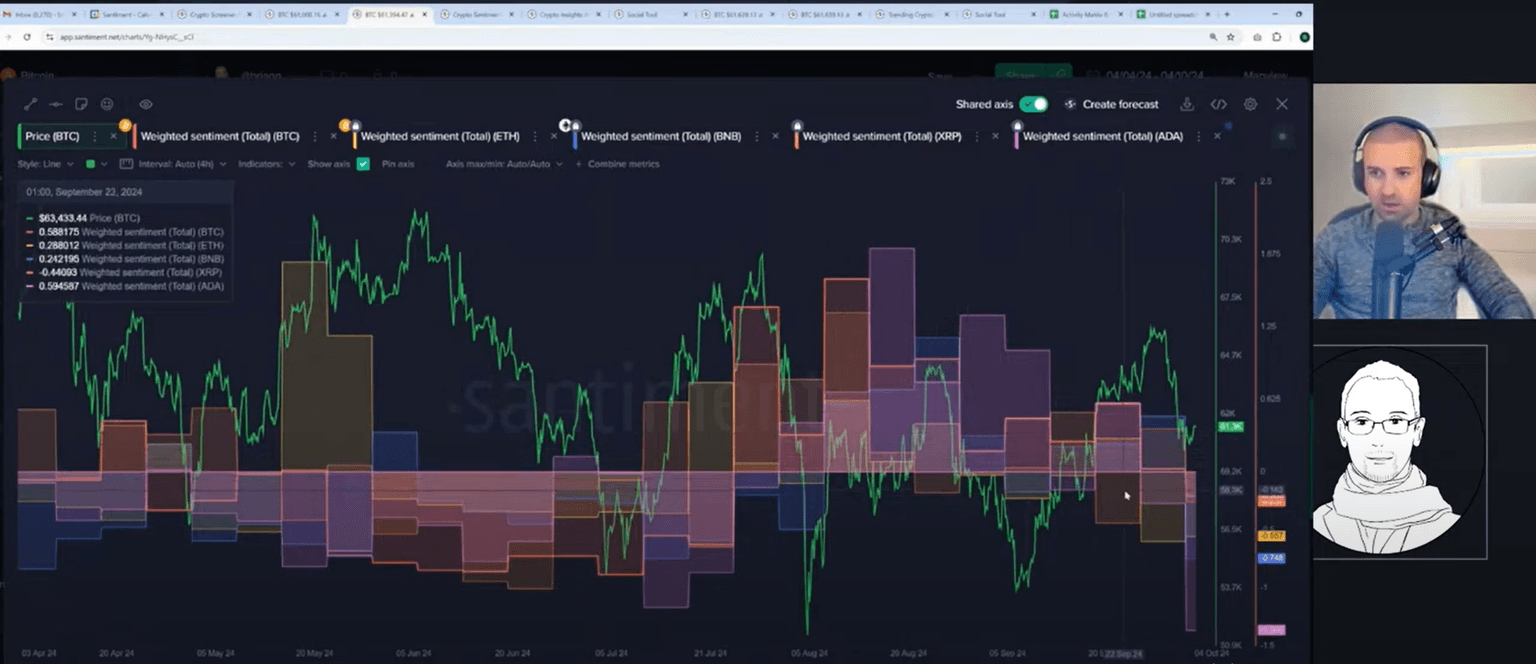Select the line drawing tool icon
This screenshot has width=1536, height=664.
[30, 104]
